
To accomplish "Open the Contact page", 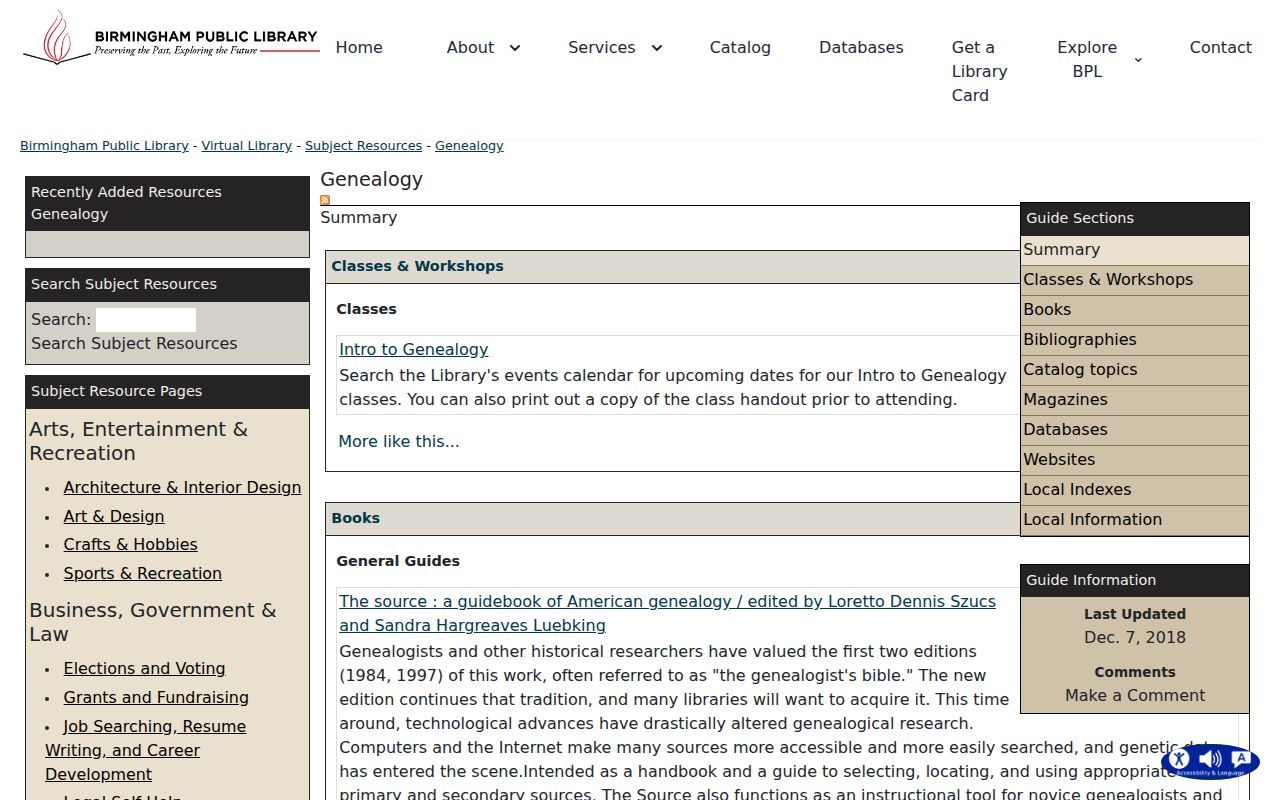I will click(x=1220, y=47).
